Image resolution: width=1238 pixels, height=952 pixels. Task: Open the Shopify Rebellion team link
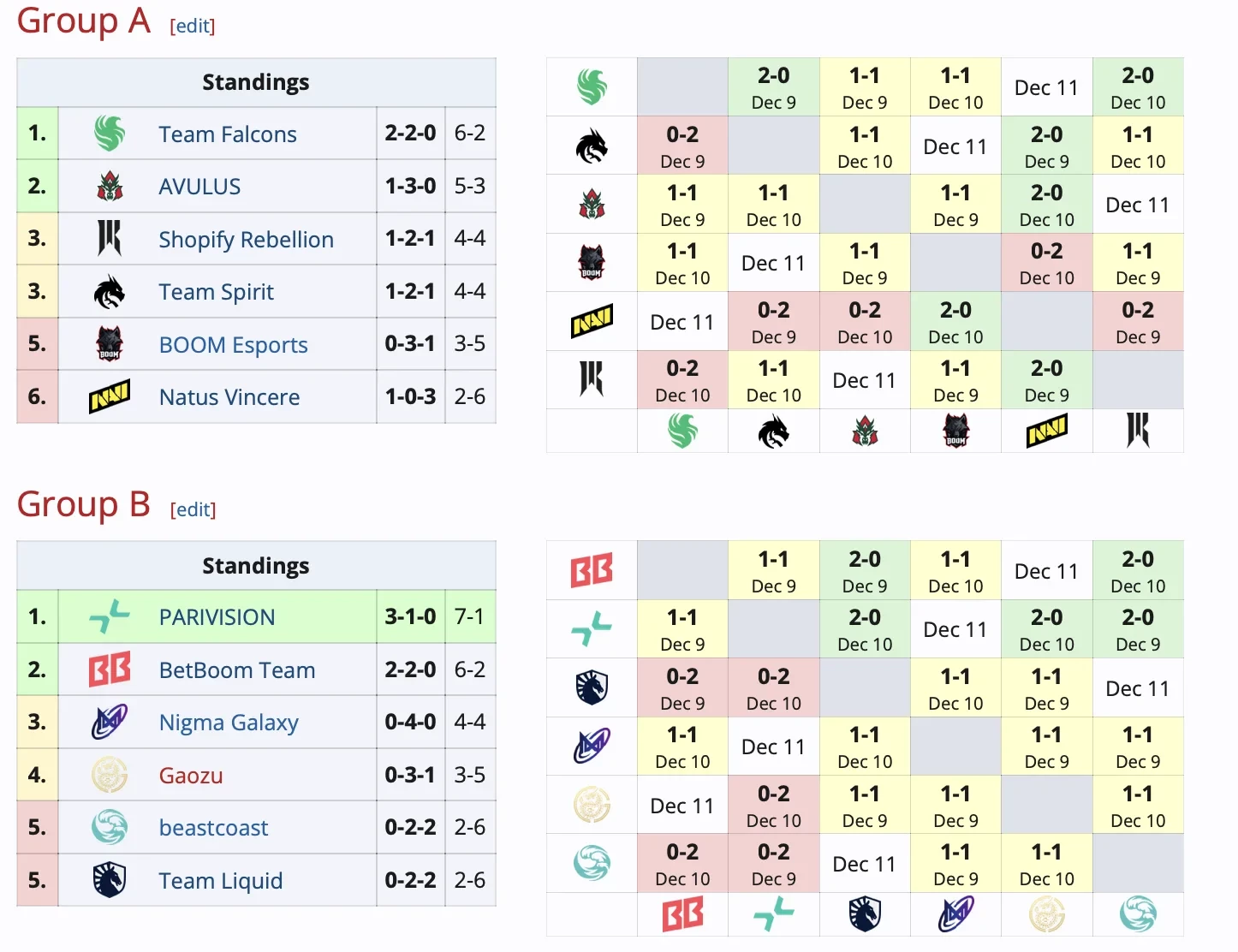point(246,240)
